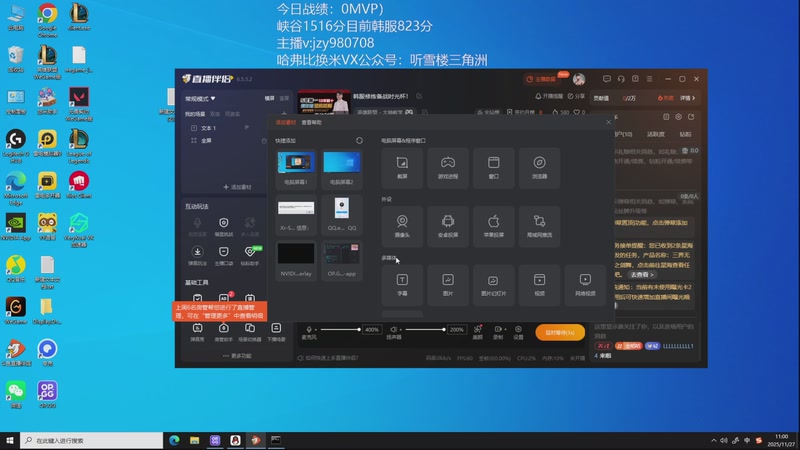
Task: Open the 用户(10) tab in right panel
Action: (x=622, y=134)
